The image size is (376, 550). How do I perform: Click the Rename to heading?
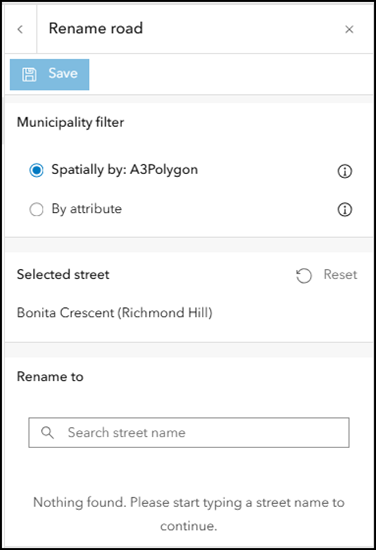click(50, 376)
